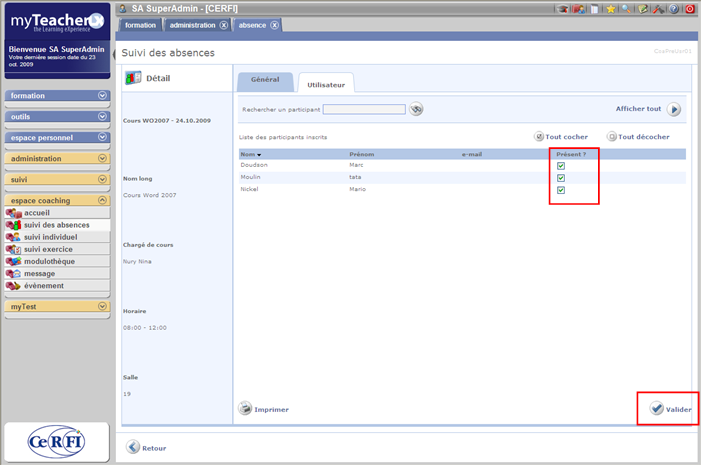Click the magnifying glass search icon in toolbar
The image size is (701, 465).
(x=626, y=8)
